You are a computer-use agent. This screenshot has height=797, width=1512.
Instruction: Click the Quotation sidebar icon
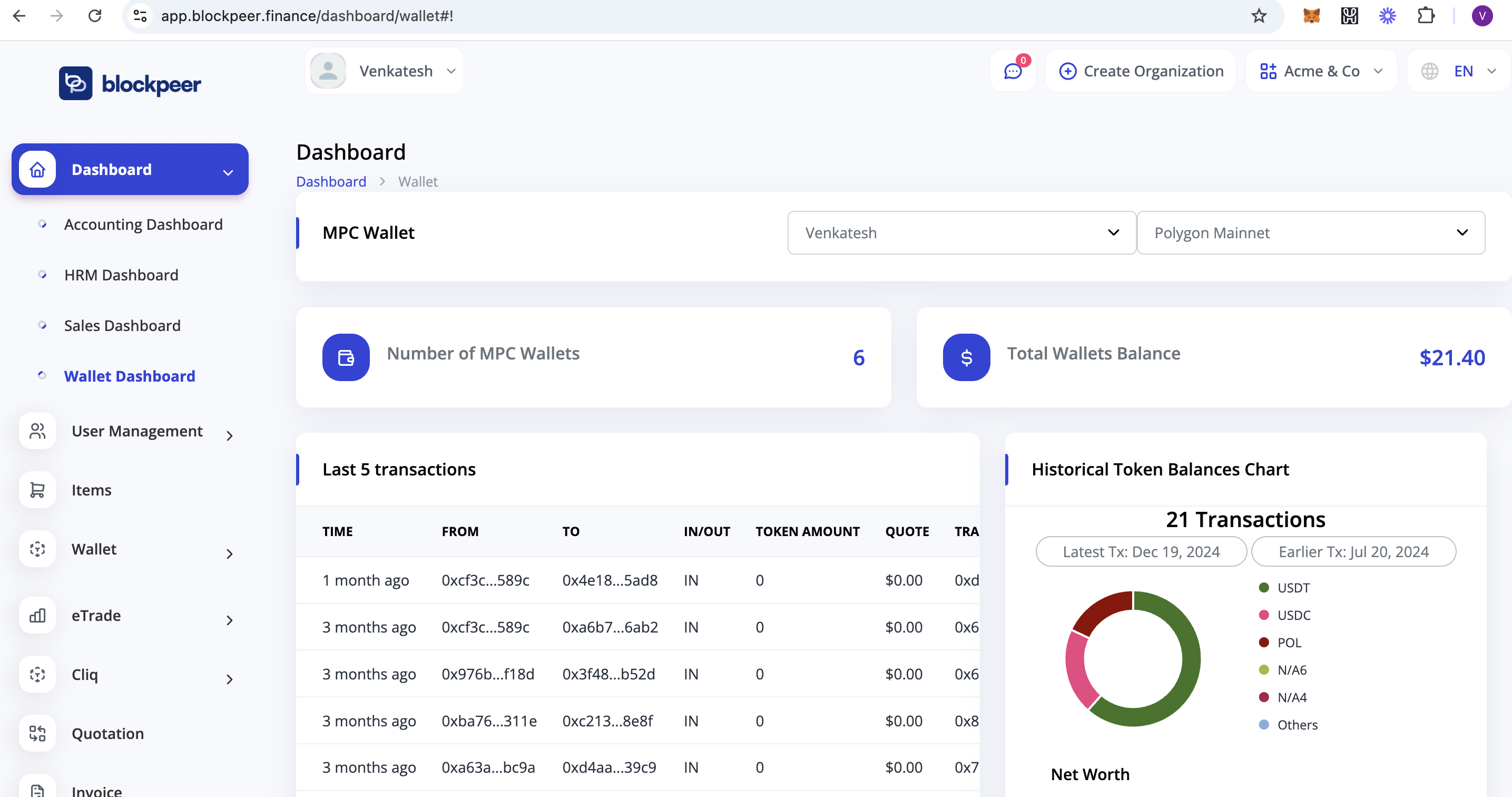pos(37,733)
